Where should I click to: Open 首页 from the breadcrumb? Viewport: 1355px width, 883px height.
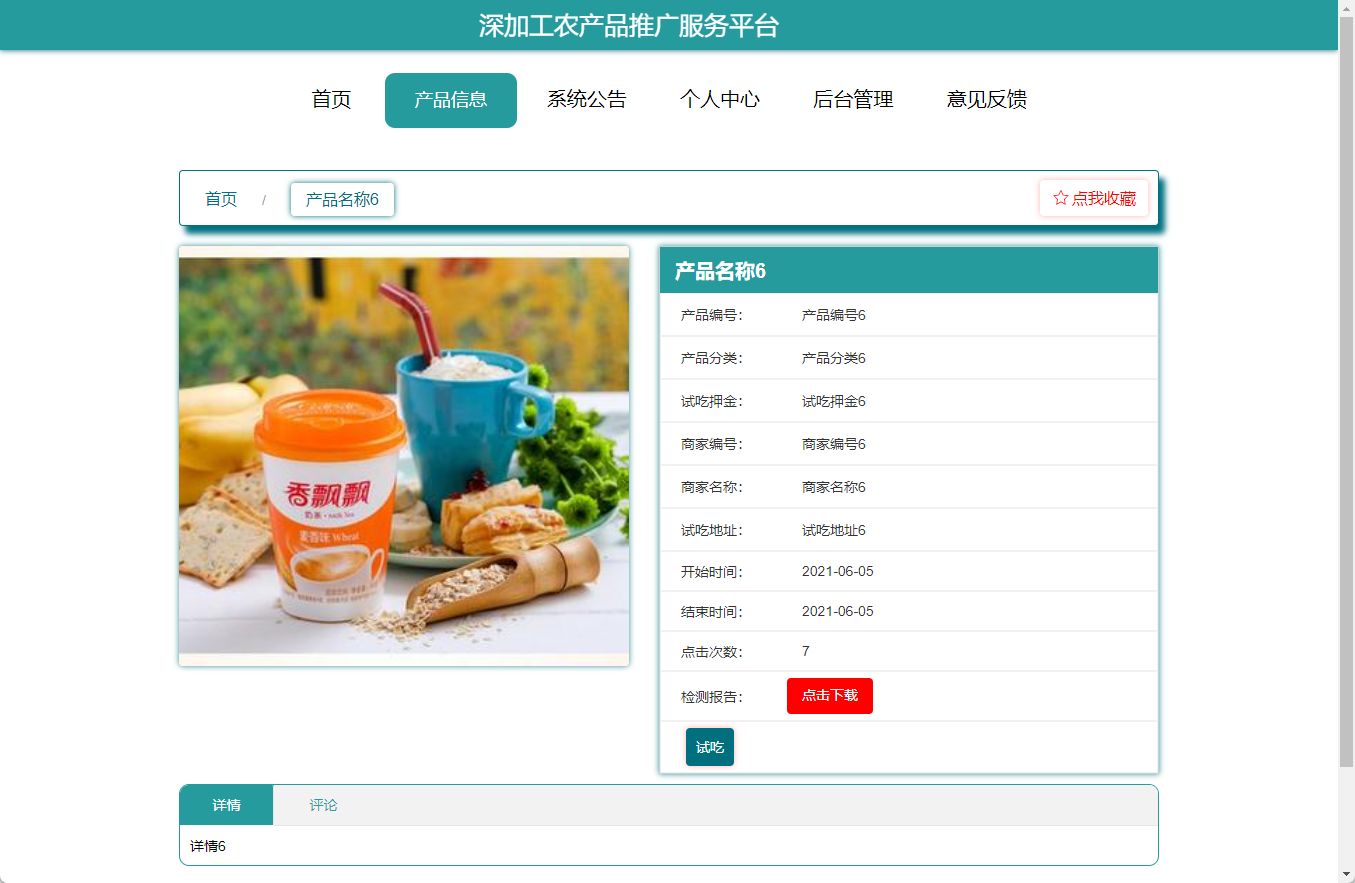click(220, 198)
